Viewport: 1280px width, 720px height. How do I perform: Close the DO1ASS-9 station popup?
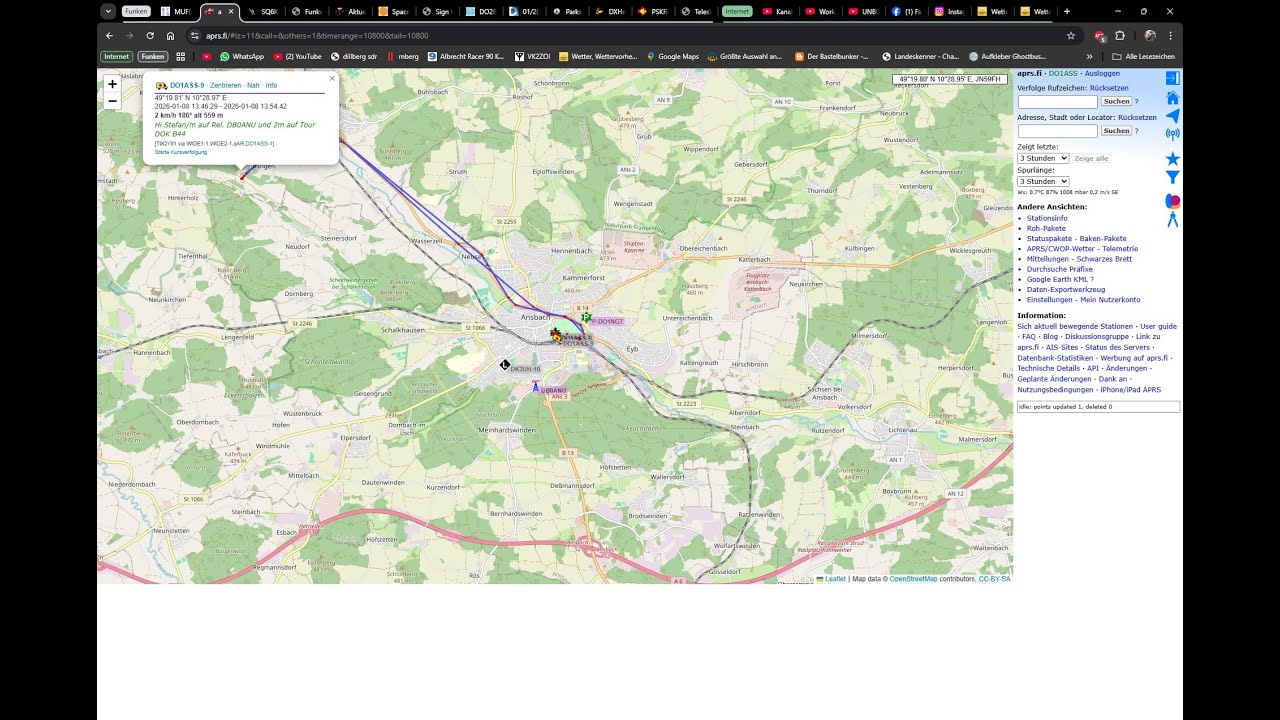332,78
